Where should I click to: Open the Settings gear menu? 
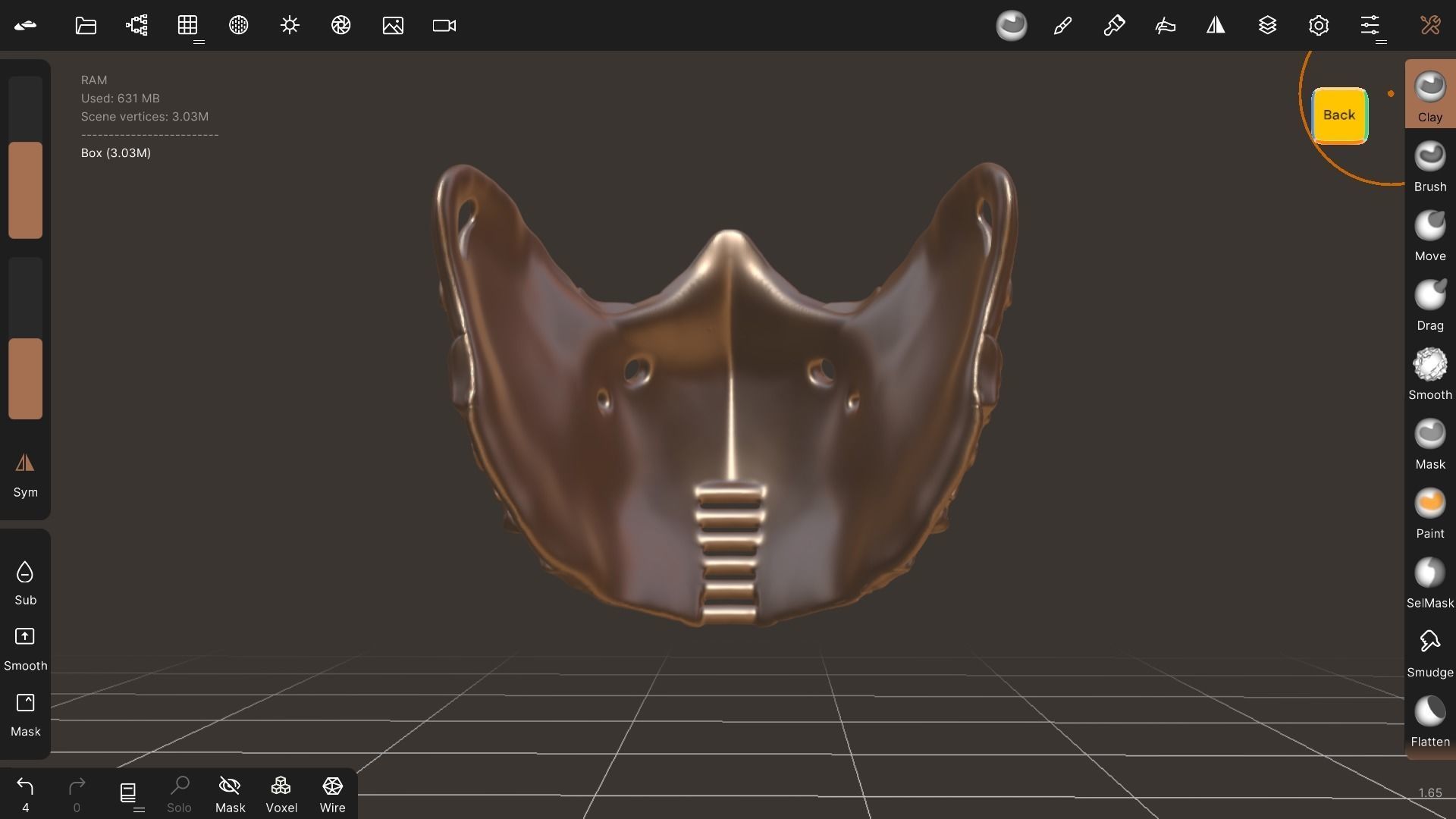[x=1319, y=25]
